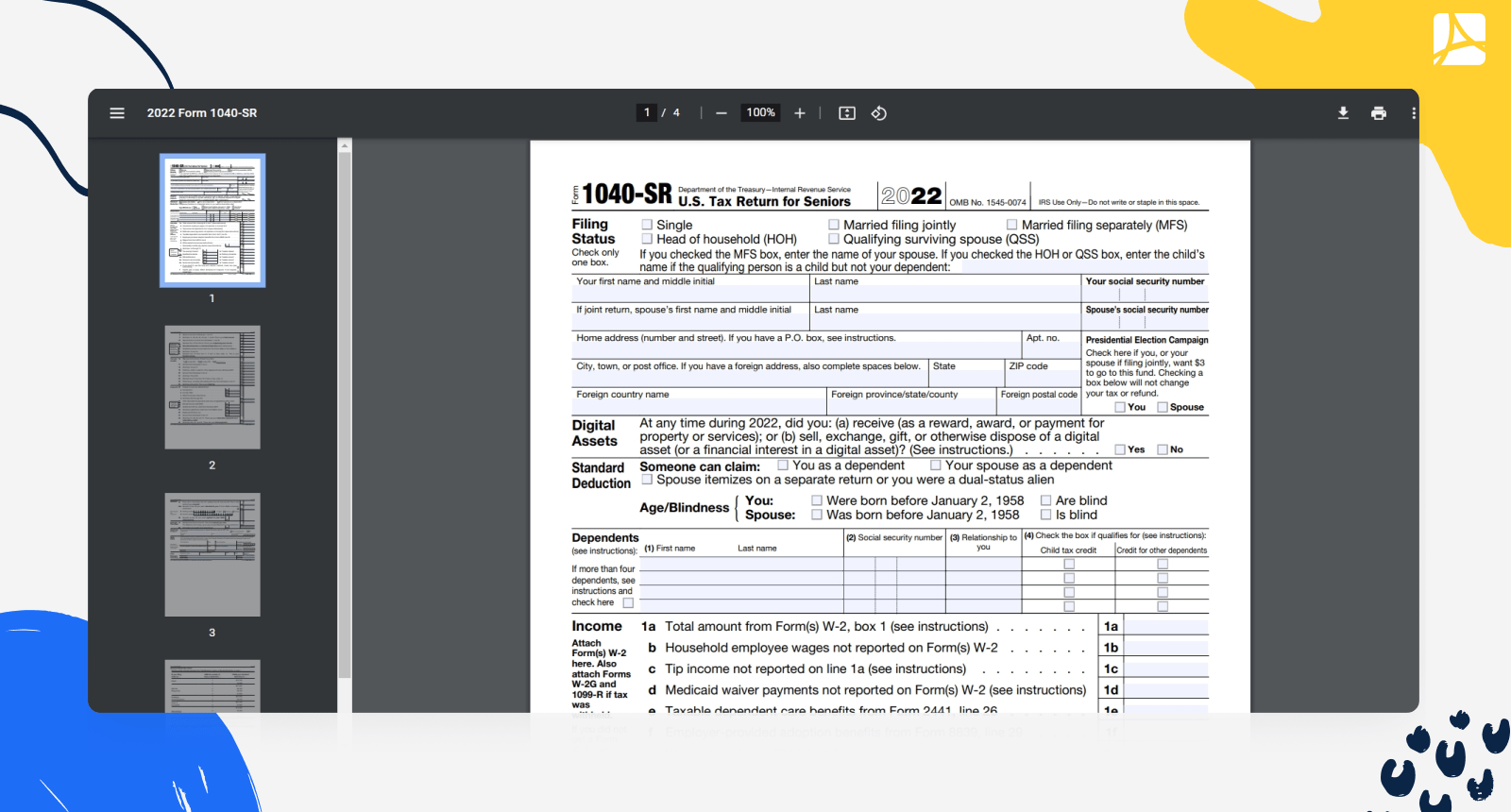Open the partially visible page 4 thumbnail
Screen dimensions: 1511x812
(212, 685)
